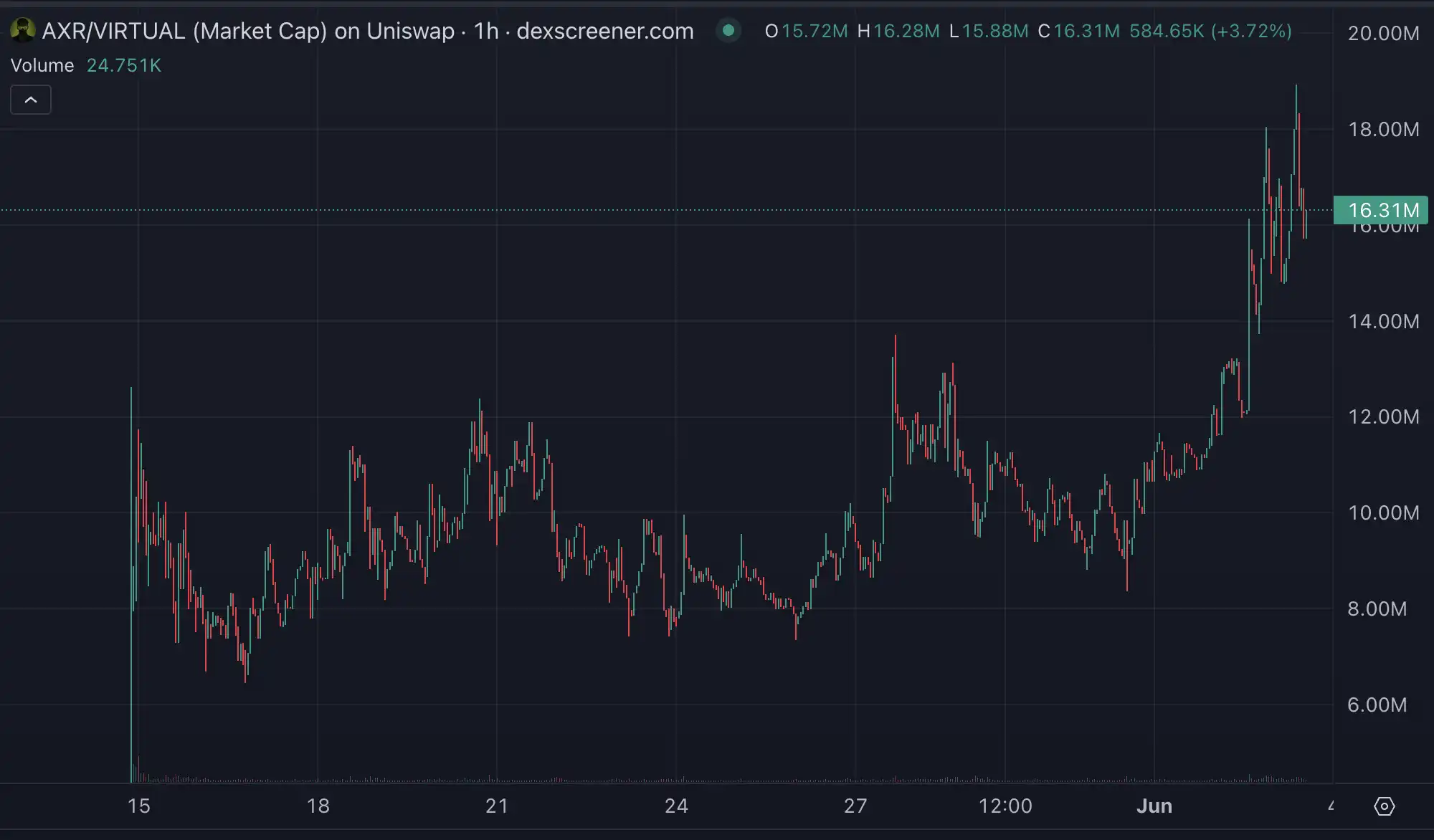Click the 20.00M price axis label
This screenshot has width=1434, height=840.
[x=1382, y=33]
